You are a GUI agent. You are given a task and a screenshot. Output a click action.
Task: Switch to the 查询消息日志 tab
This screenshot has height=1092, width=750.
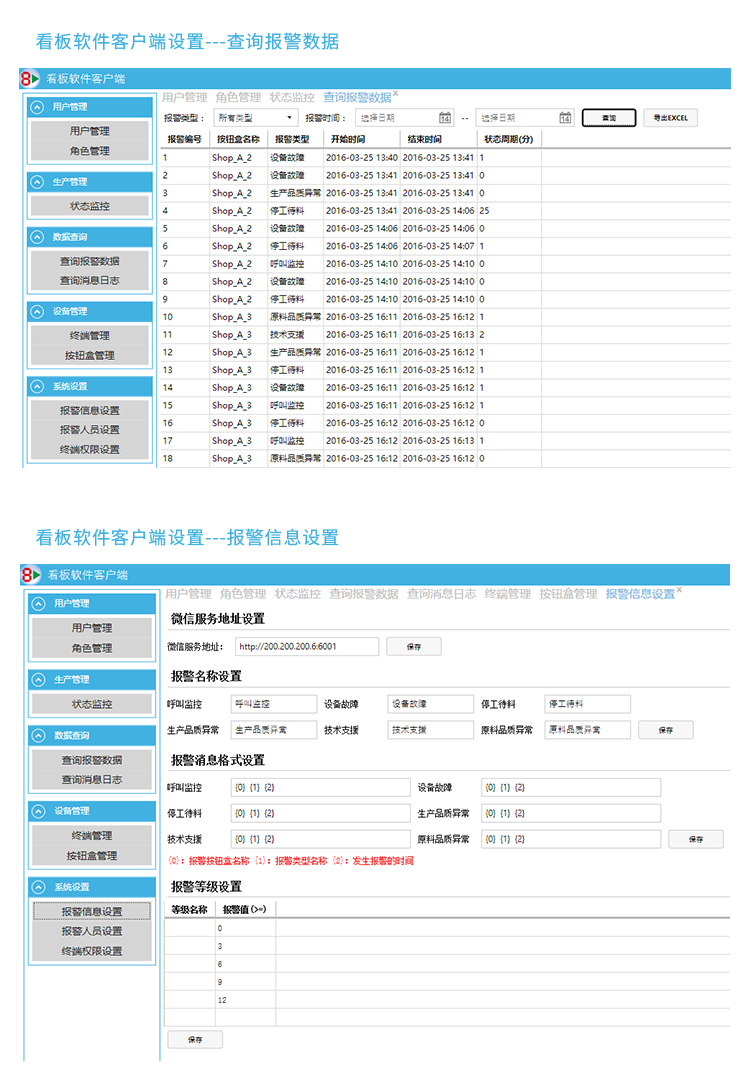(x=441, y=594)
